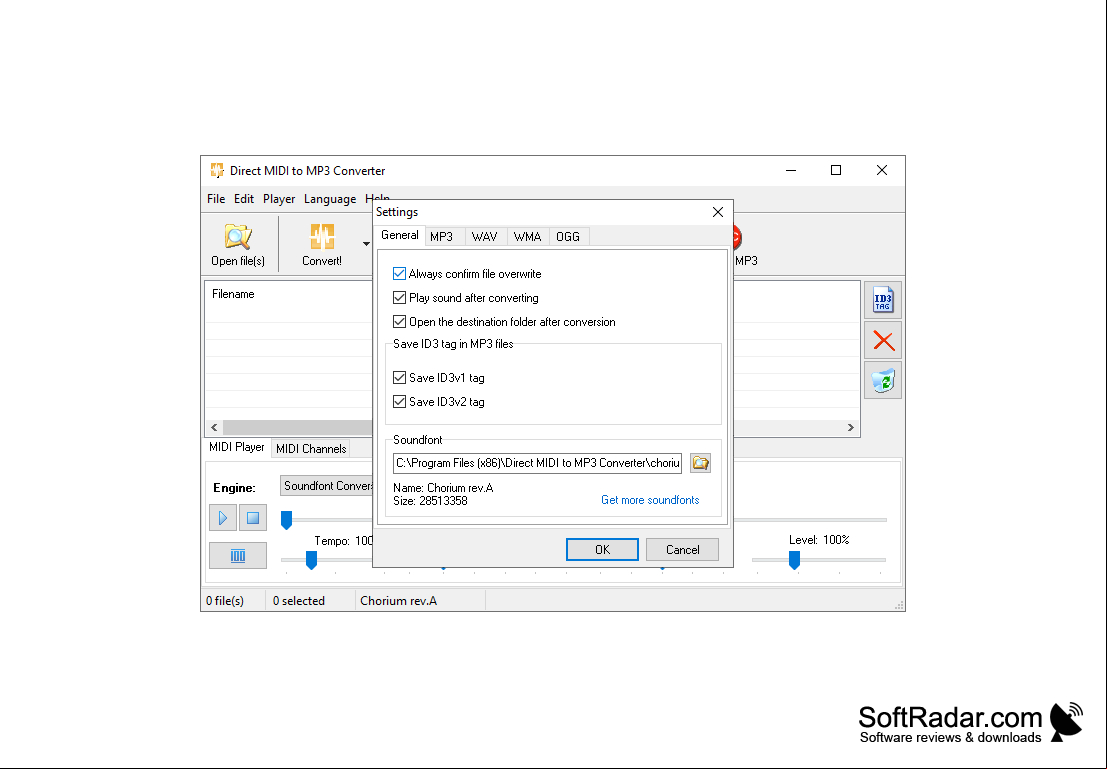Screen dimensions: 1107x769
Task: Maximize the Direct MIDI to MP3 Converter window
Action: (836, 170)
